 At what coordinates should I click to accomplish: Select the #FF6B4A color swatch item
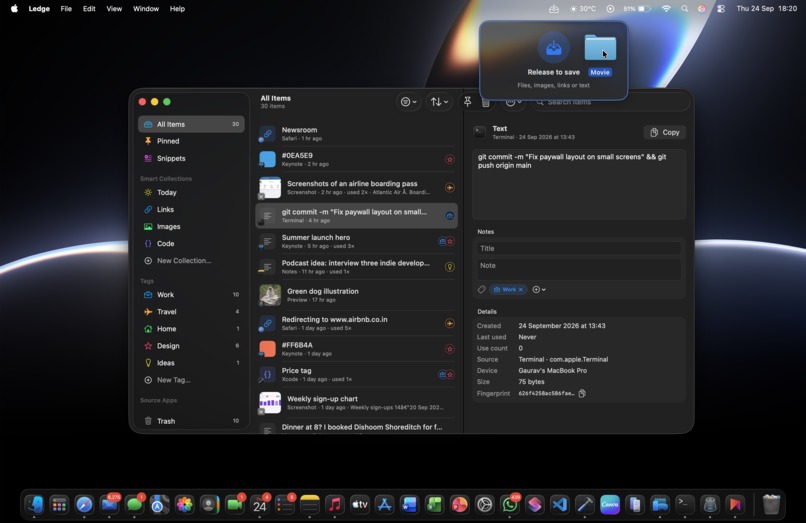coord(356,349)
